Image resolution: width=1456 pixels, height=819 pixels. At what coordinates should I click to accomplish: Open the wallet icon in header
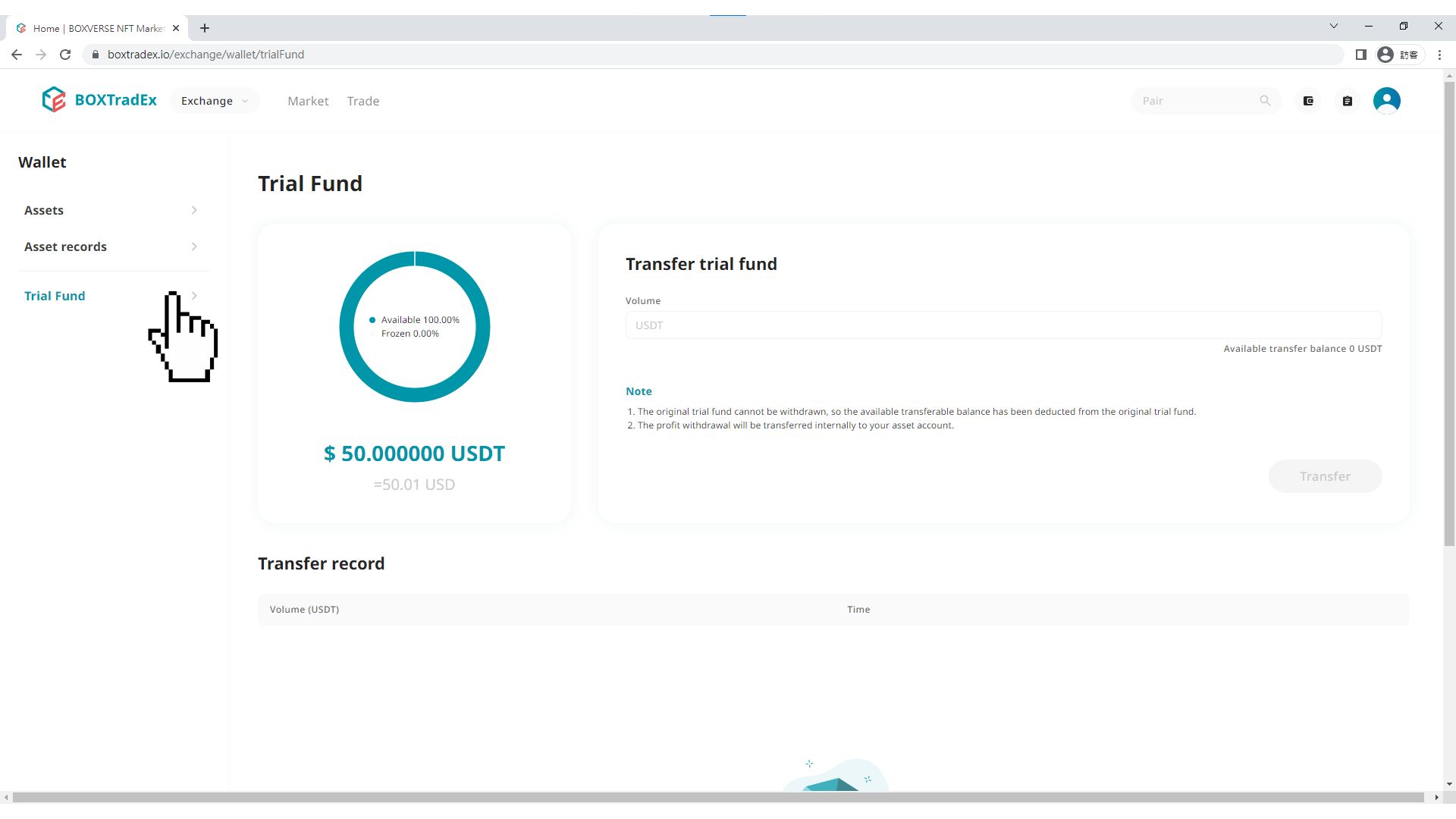click(1308, 101)
